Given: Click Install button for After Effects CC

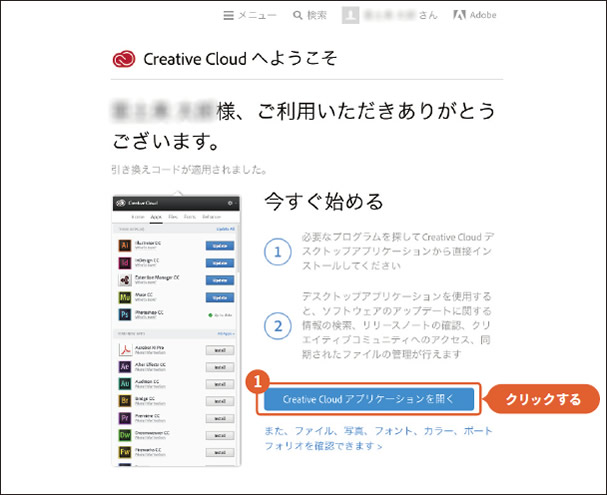Looking at the screenshot, I should (219, 367).
